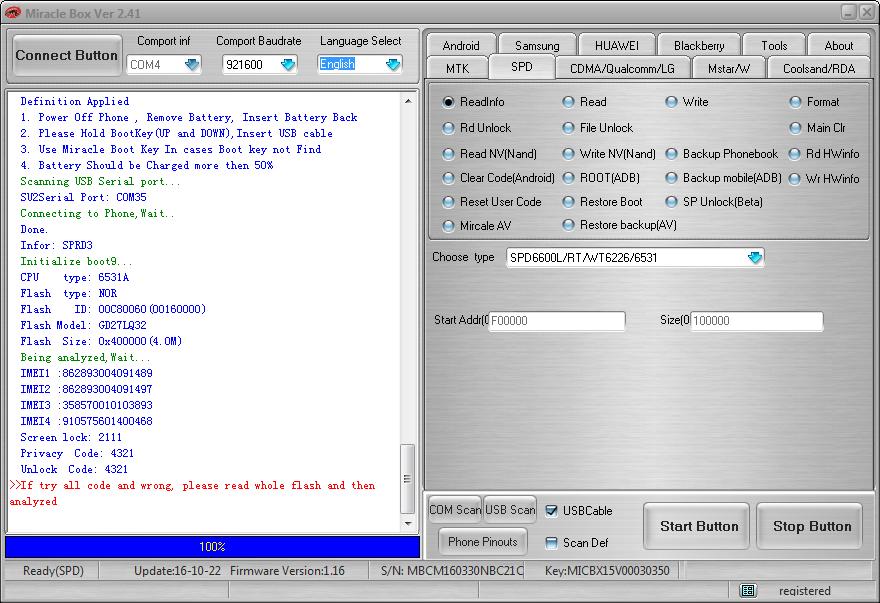880x603 pixels.
Task: Click the S/N: MBCM160330NBC21C status entry
Action: click(452, 570)
